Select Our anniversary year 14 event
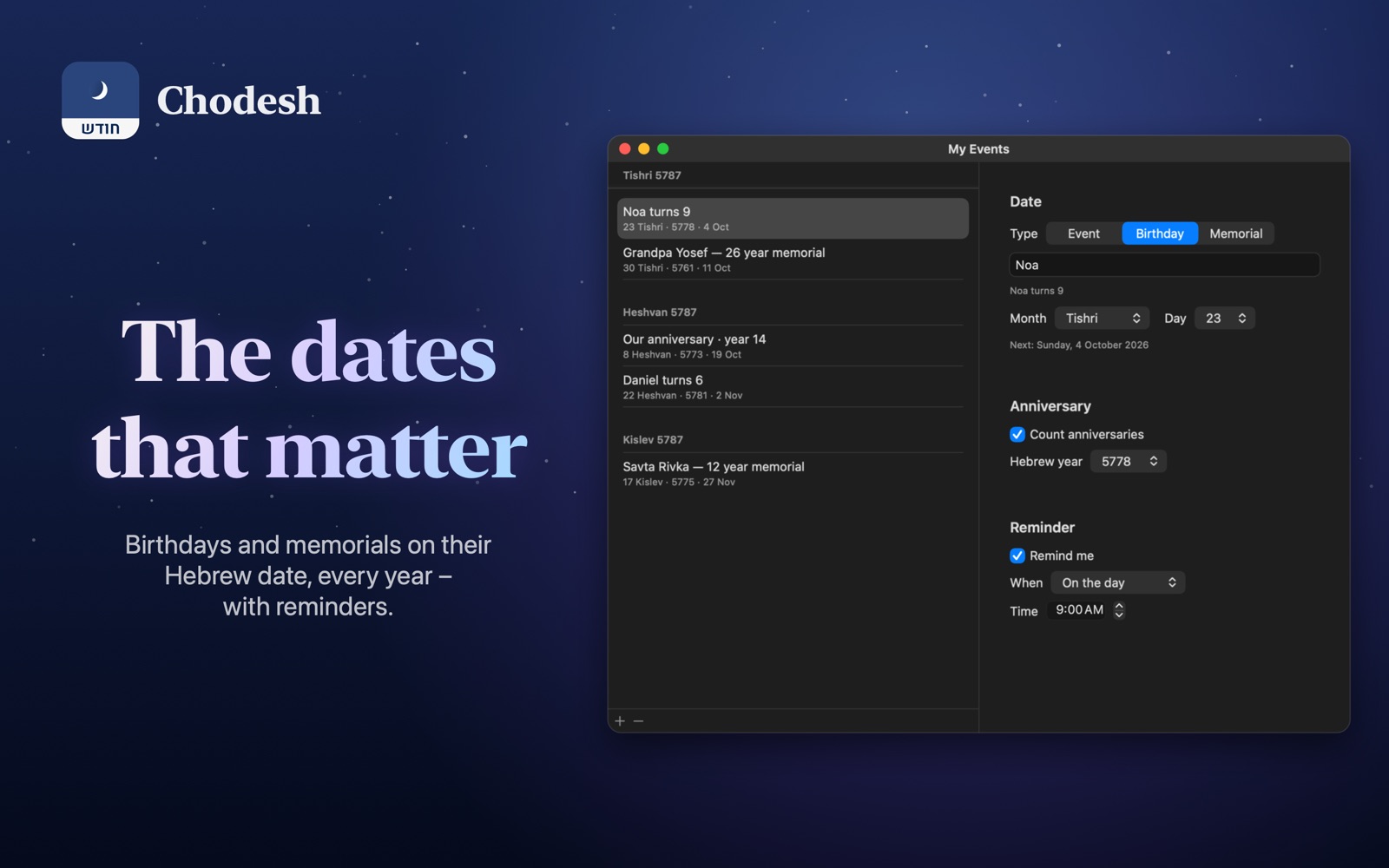The width and height of the screenshot is (1389, 868). (x=793, y=346)
